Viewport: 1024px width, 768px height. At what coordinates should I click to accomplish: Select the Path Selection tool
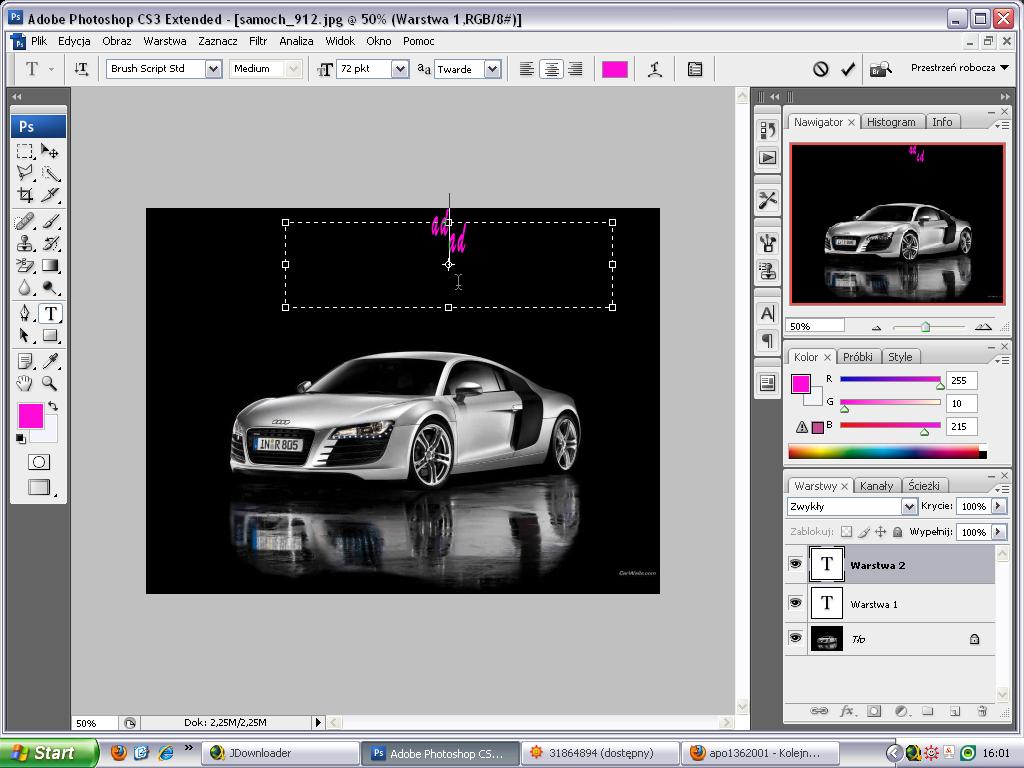coord(25,336)
